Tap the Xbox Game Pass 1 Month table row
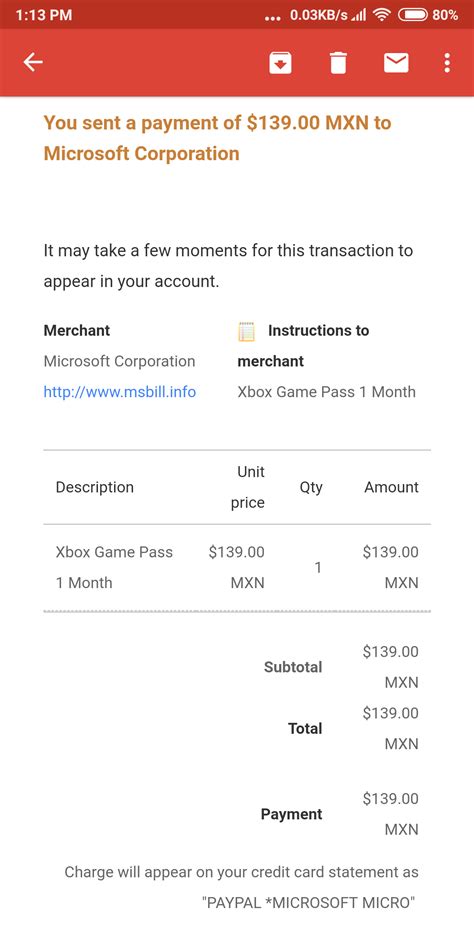The height and width of the screenshot is (948, 474). (x=237, y=567)
